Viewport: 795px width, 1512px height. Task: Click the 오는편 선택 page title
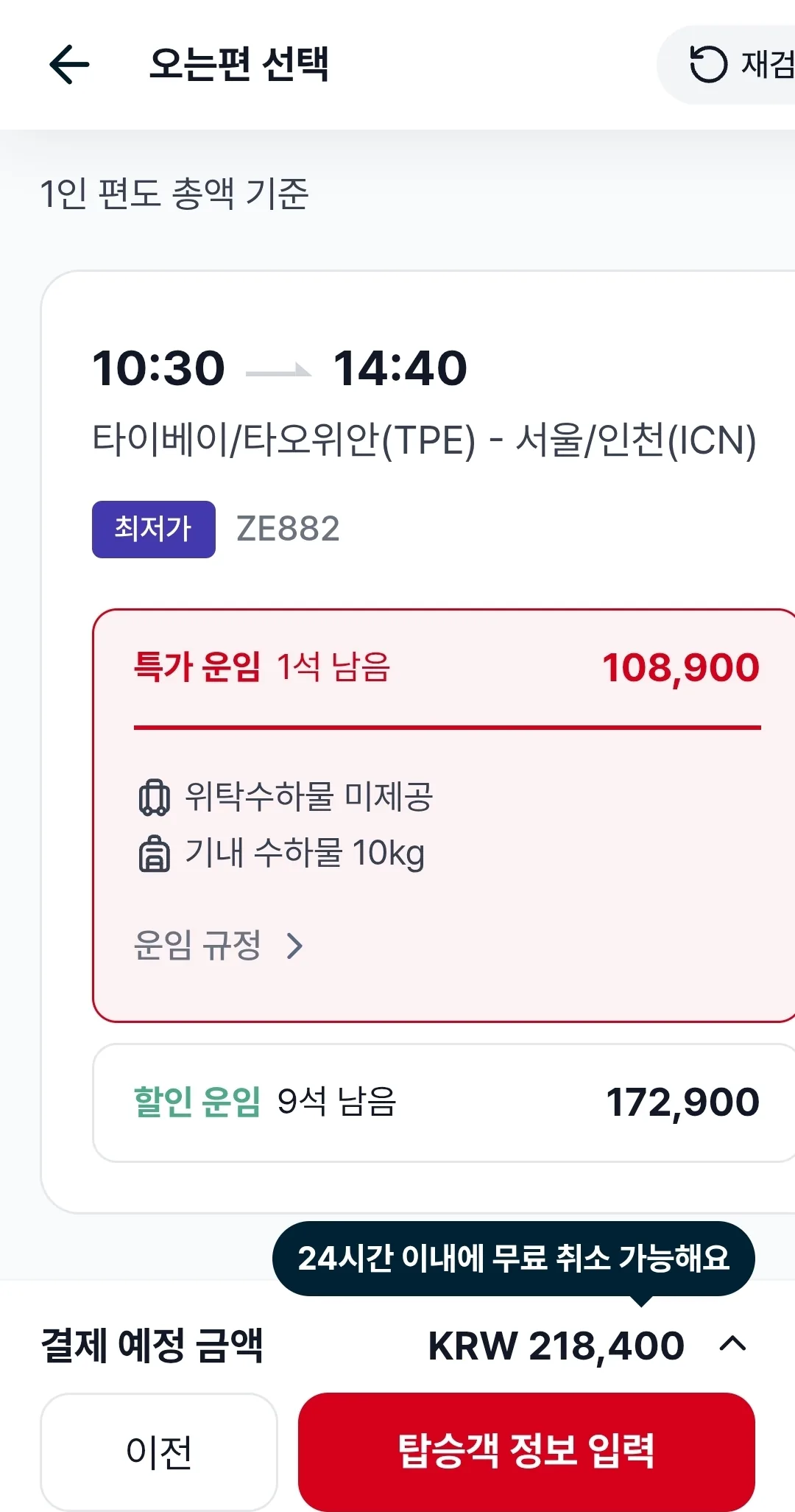239,64
